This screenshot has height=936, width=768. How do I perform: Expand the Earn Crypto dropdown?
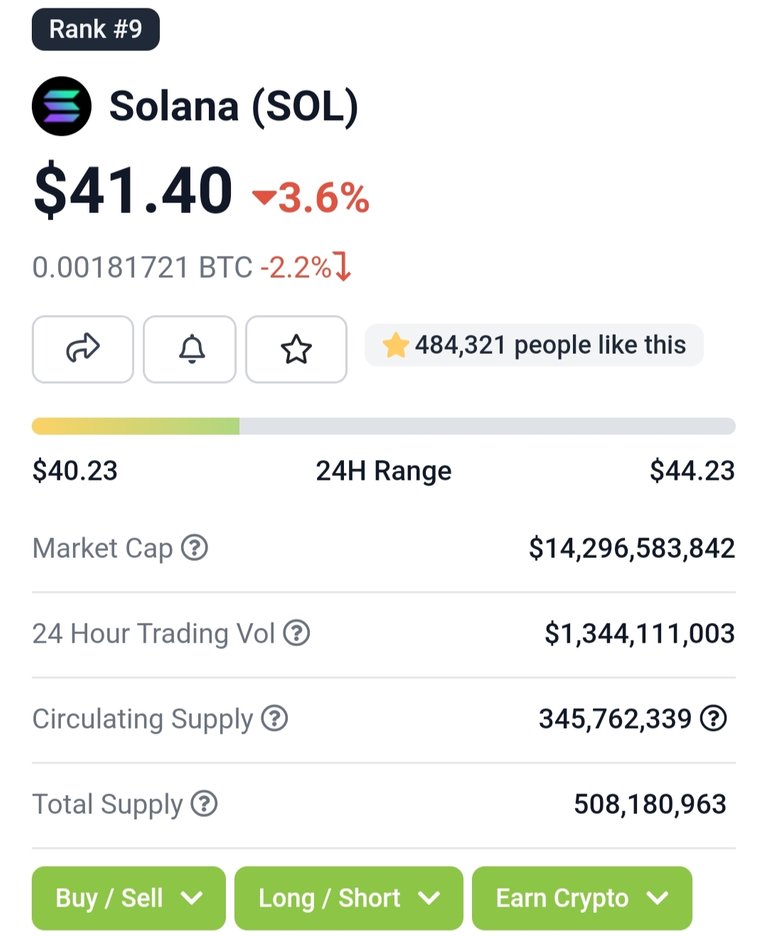(582, 898)
